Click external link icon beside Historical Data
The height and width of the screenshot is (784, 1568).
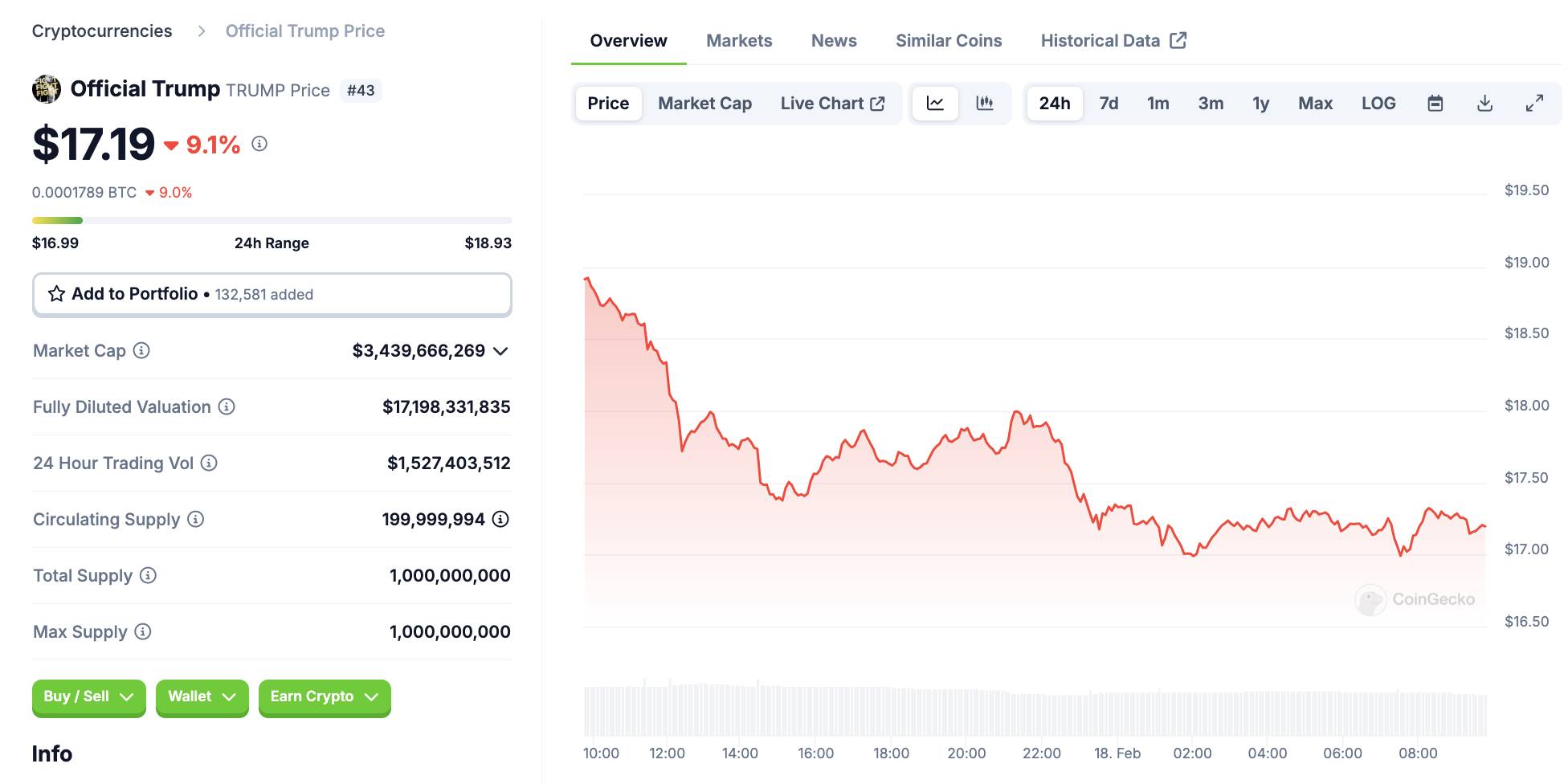(x=1178, y=40)
